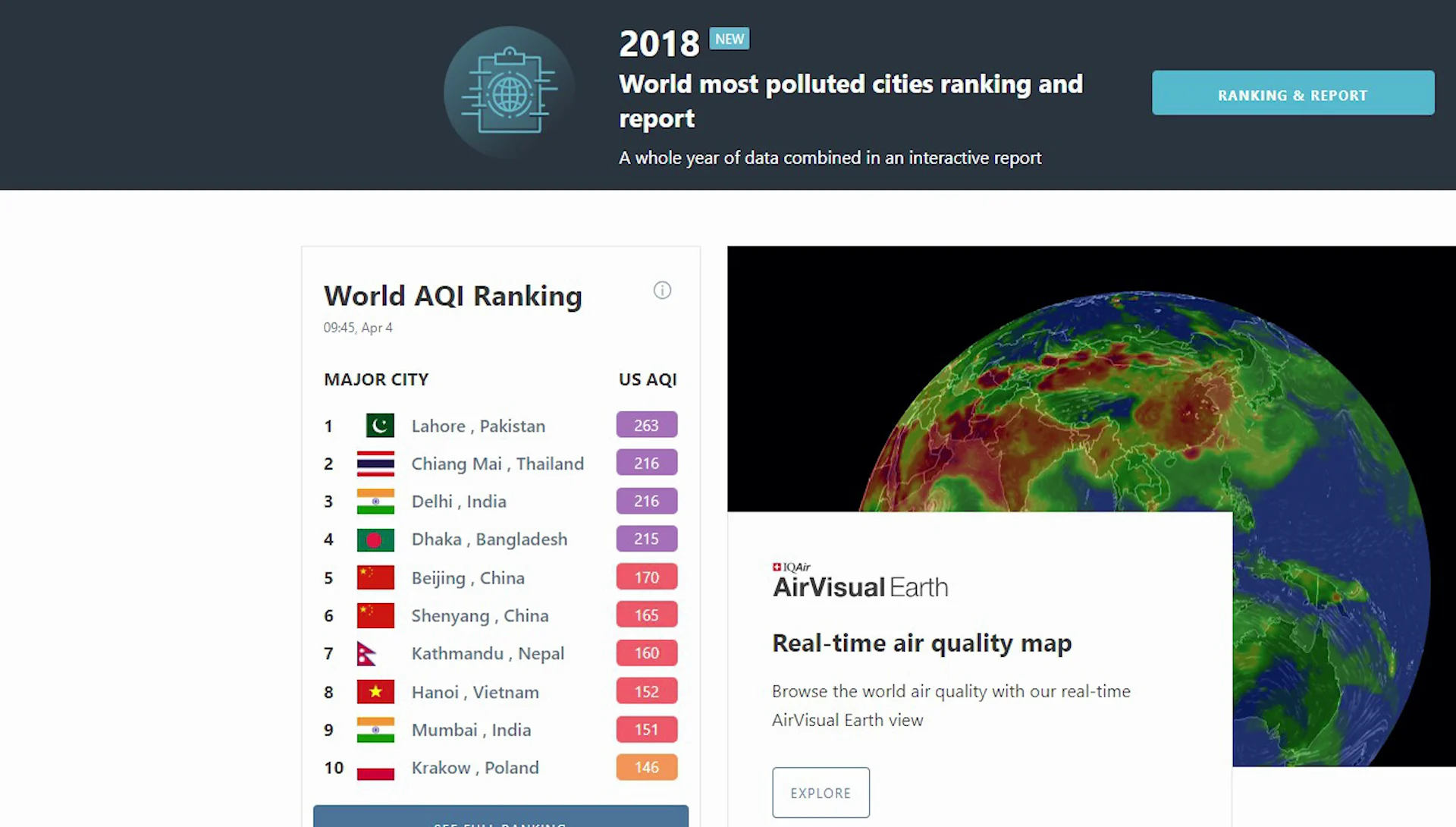The width and height of the screenshot is (1456, 827).
Task: Open Beijing, China city link
Action: [468, 578]
